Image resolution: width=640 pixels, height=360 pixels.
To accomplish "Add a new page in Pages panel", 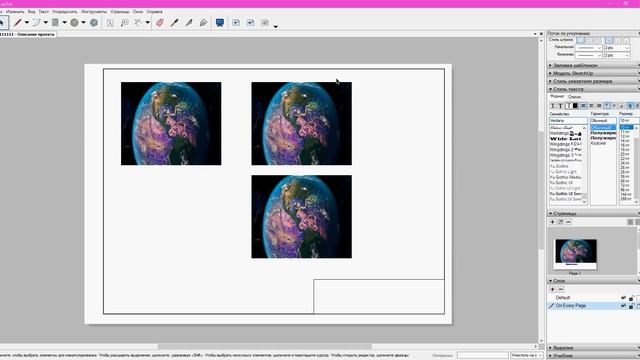I will coord(553,222).
